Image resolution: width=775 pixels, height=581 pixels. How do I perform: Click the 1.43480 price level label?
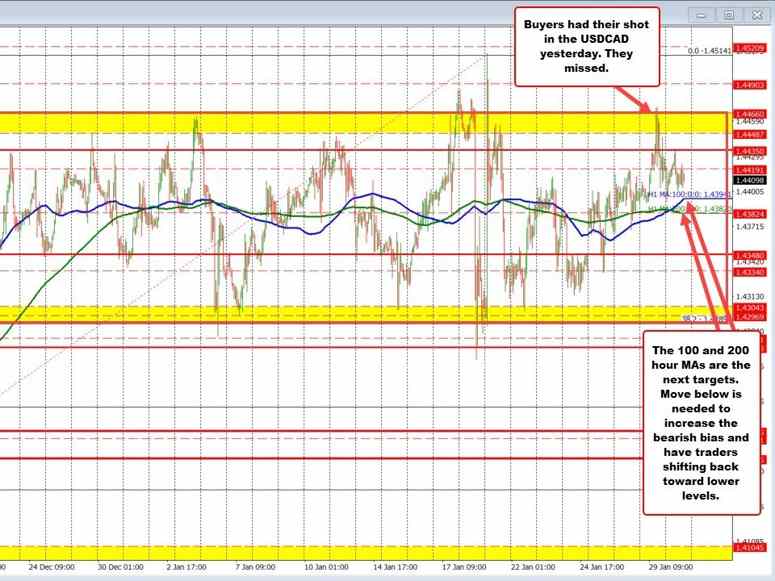click(750, 256)
